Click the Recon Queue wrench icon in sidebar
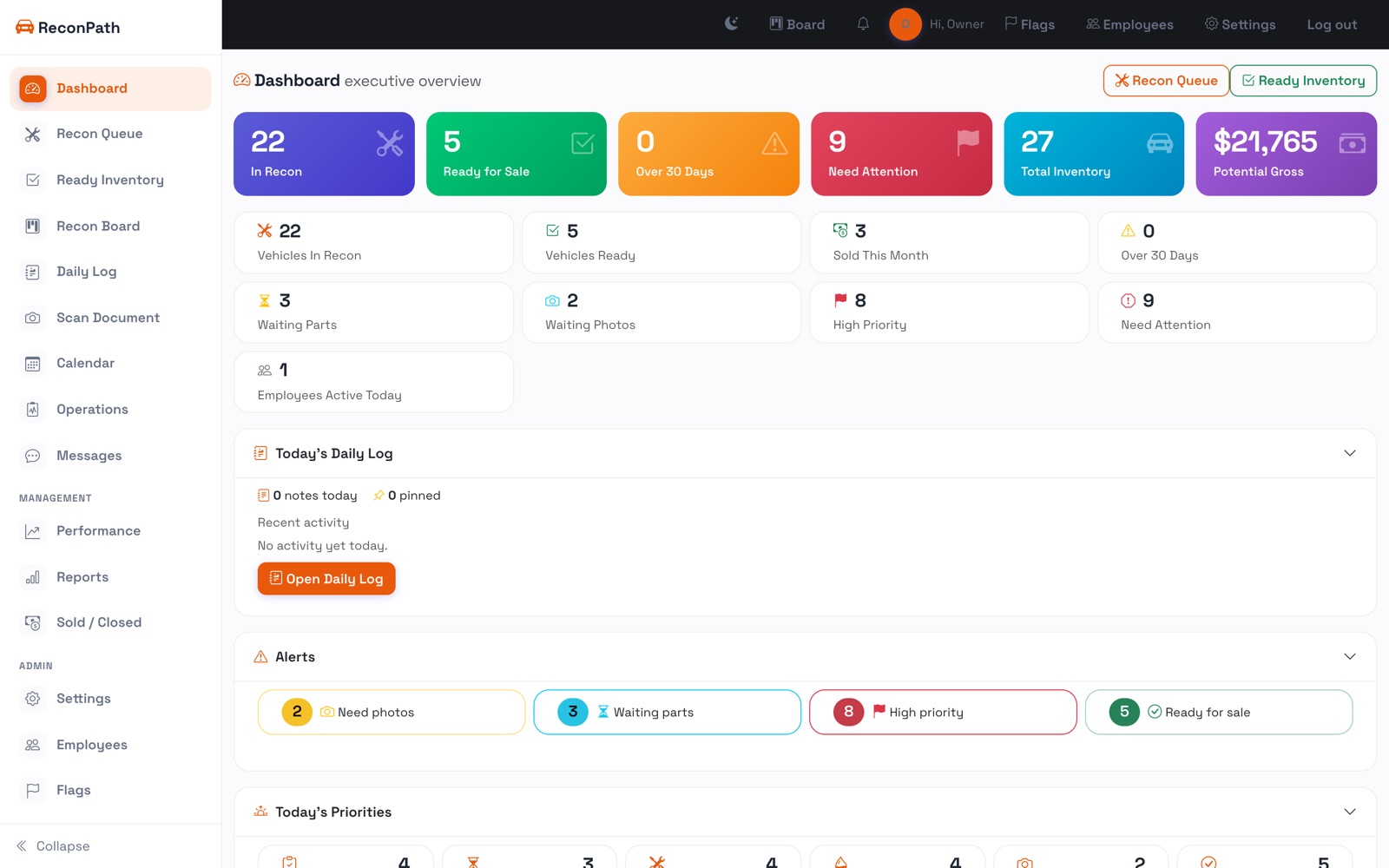1389x868 pixels. coord(33,135)
